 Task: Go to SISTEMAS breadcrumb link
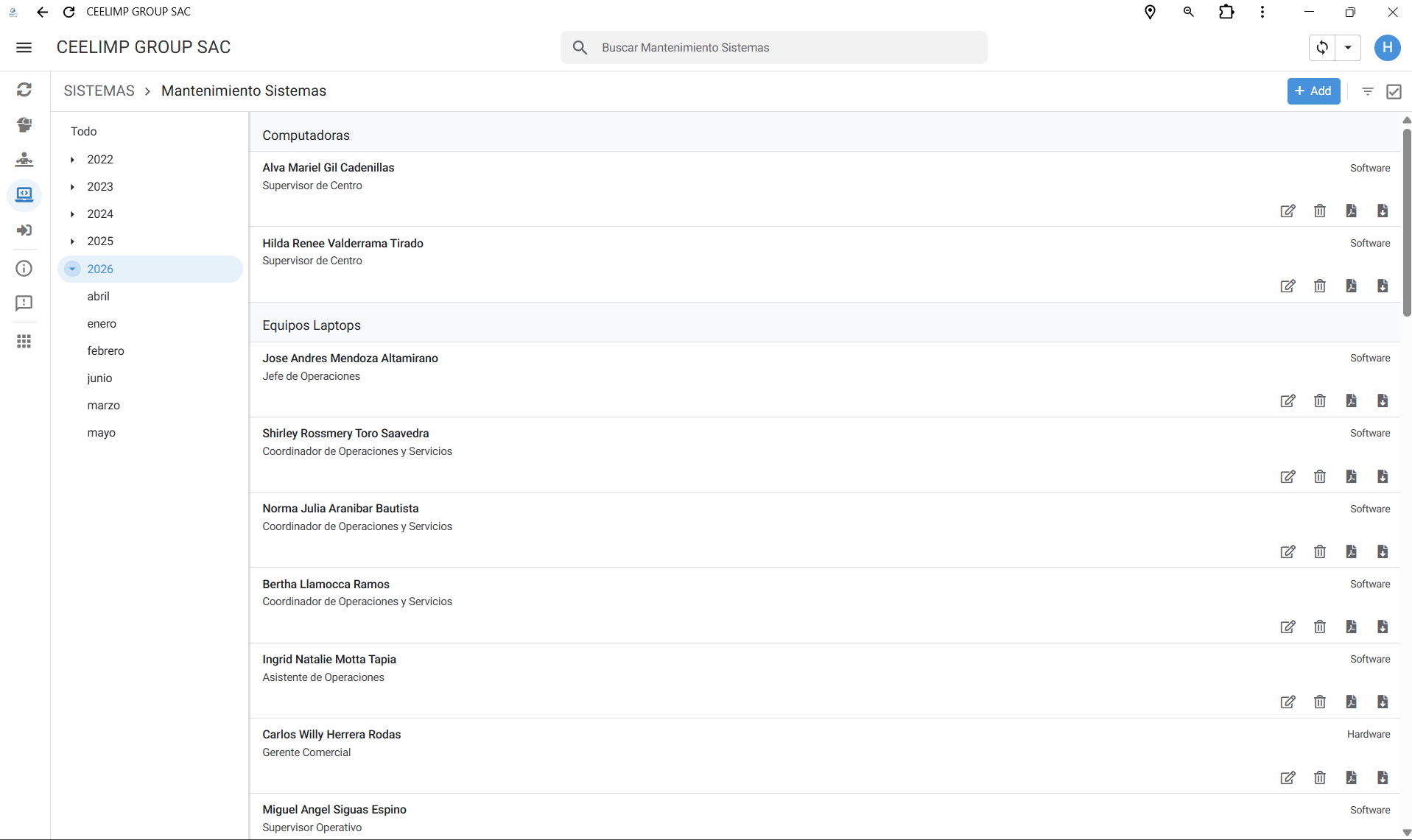(99, 91)
